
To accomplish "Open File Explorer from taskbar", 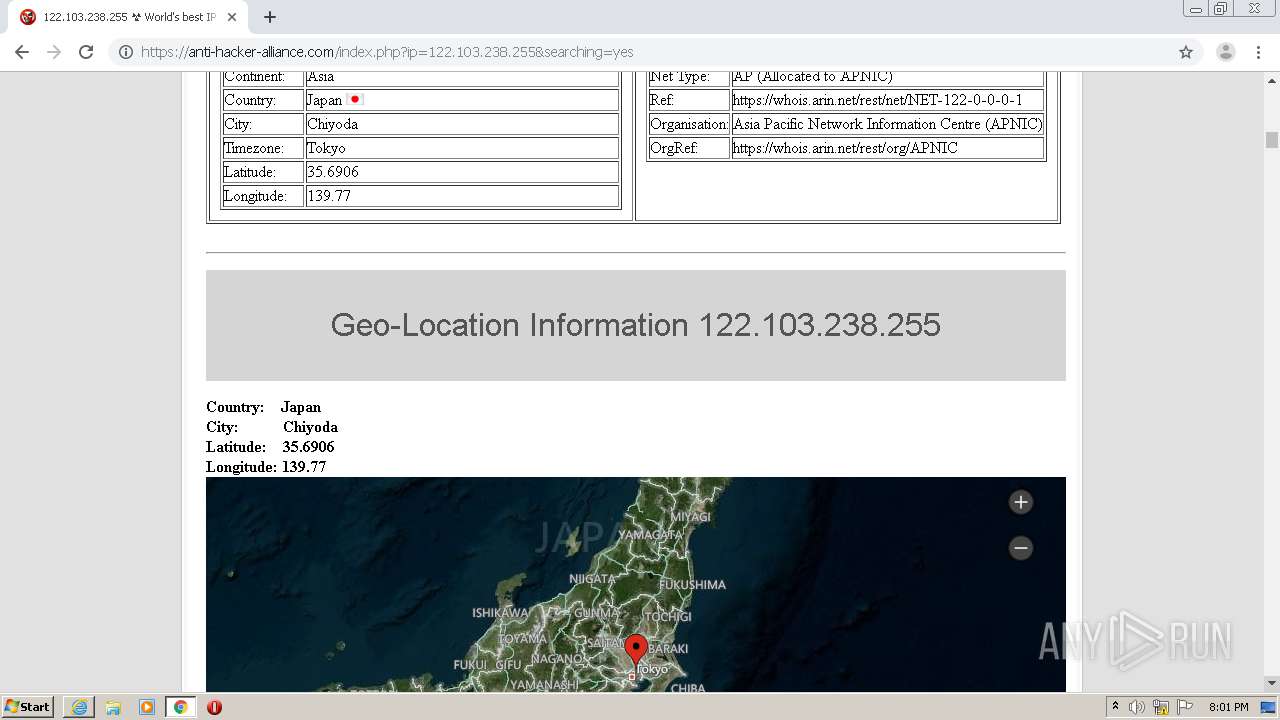I will 113,707.
